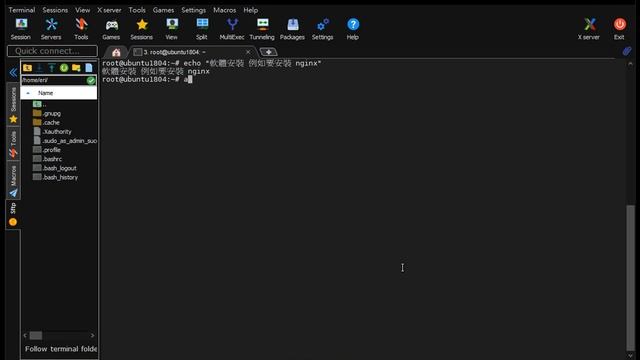This screenshot has width=640, height=360.
Task: Close the root@ubuntu1804 tab
Action: (248, 52)
